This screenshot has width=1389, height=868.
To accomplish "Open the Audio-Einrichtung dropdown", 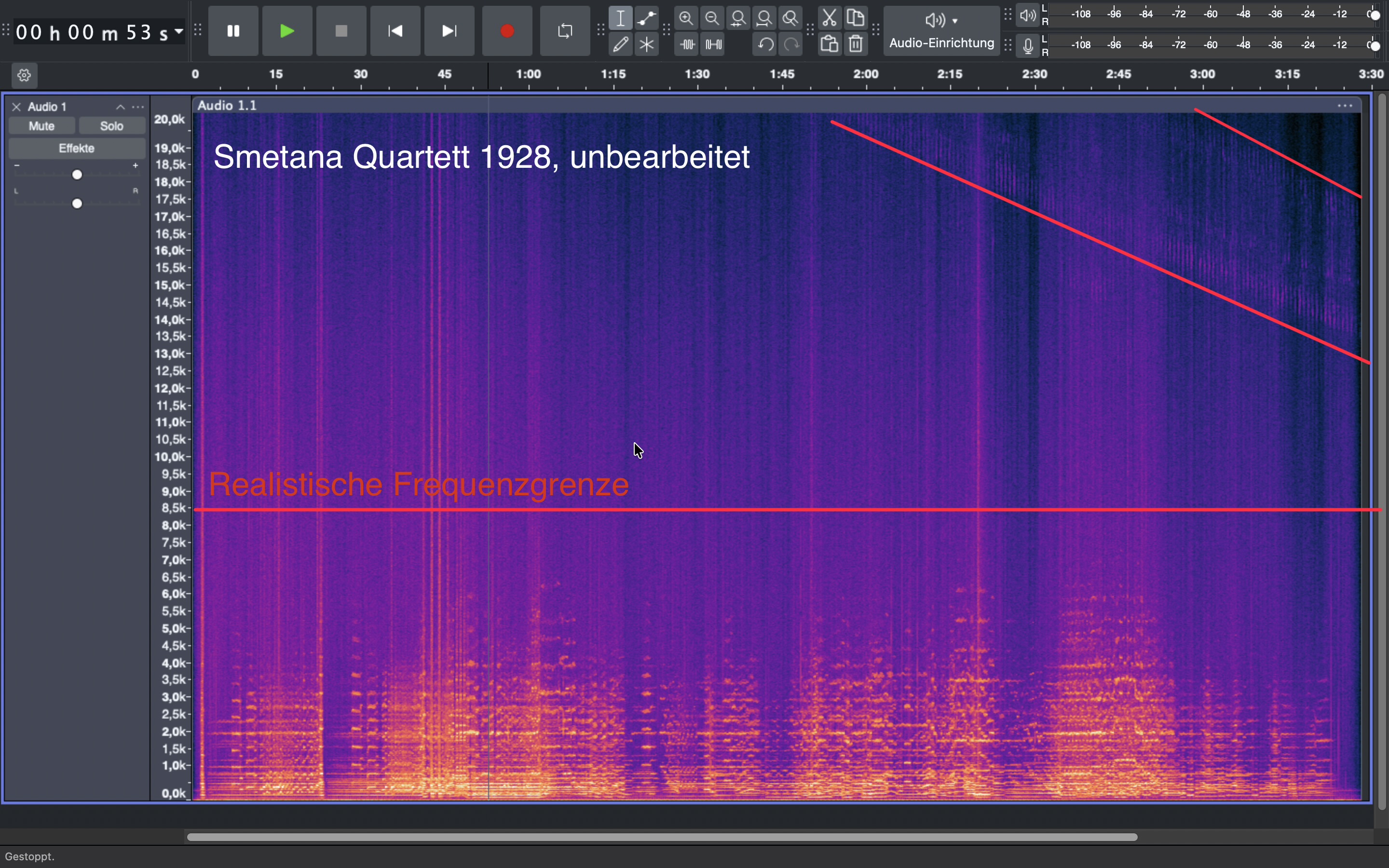I will point(942,31).
